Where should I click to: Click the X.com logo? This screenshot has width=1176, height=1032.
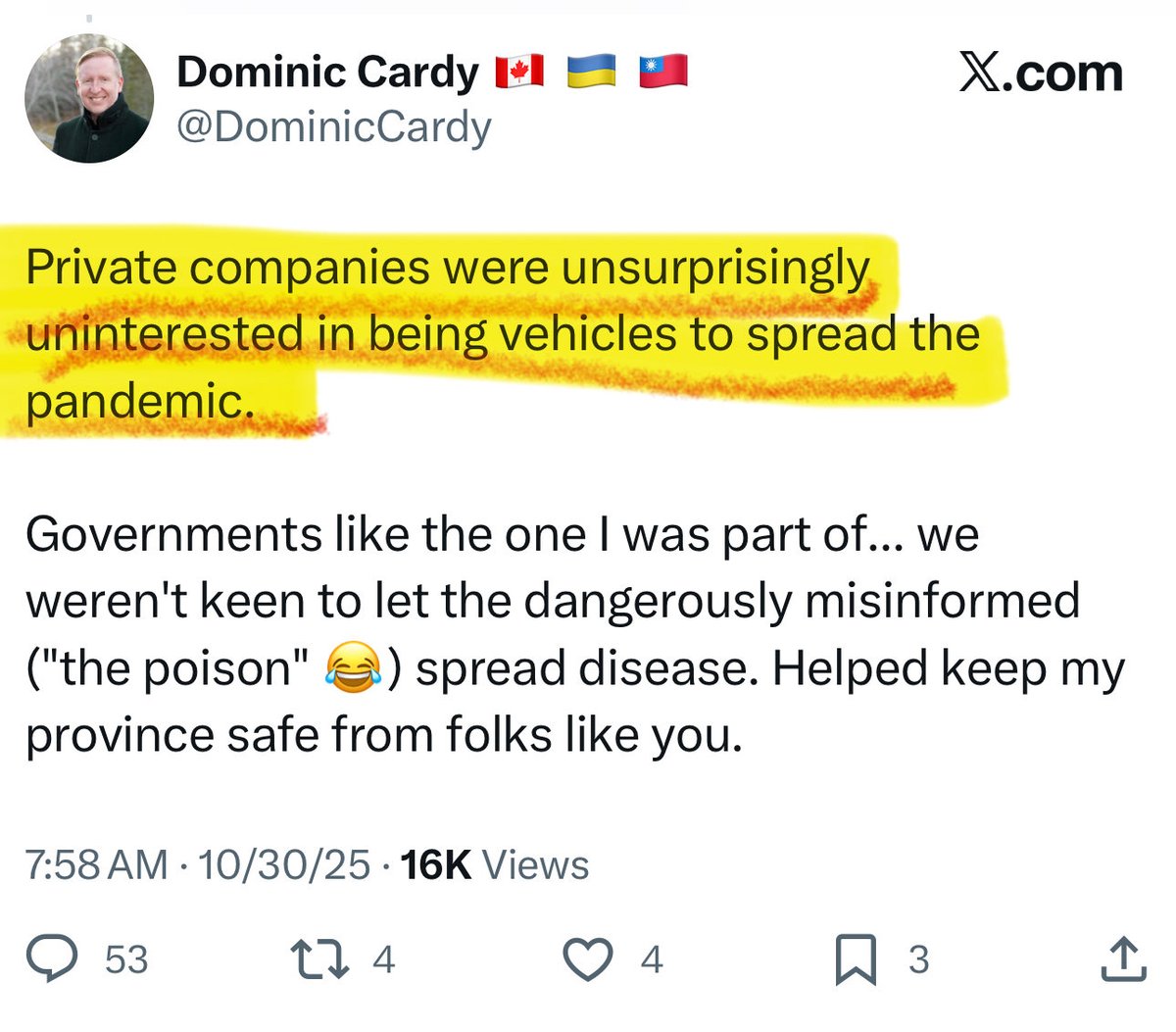pos(1041,74)
